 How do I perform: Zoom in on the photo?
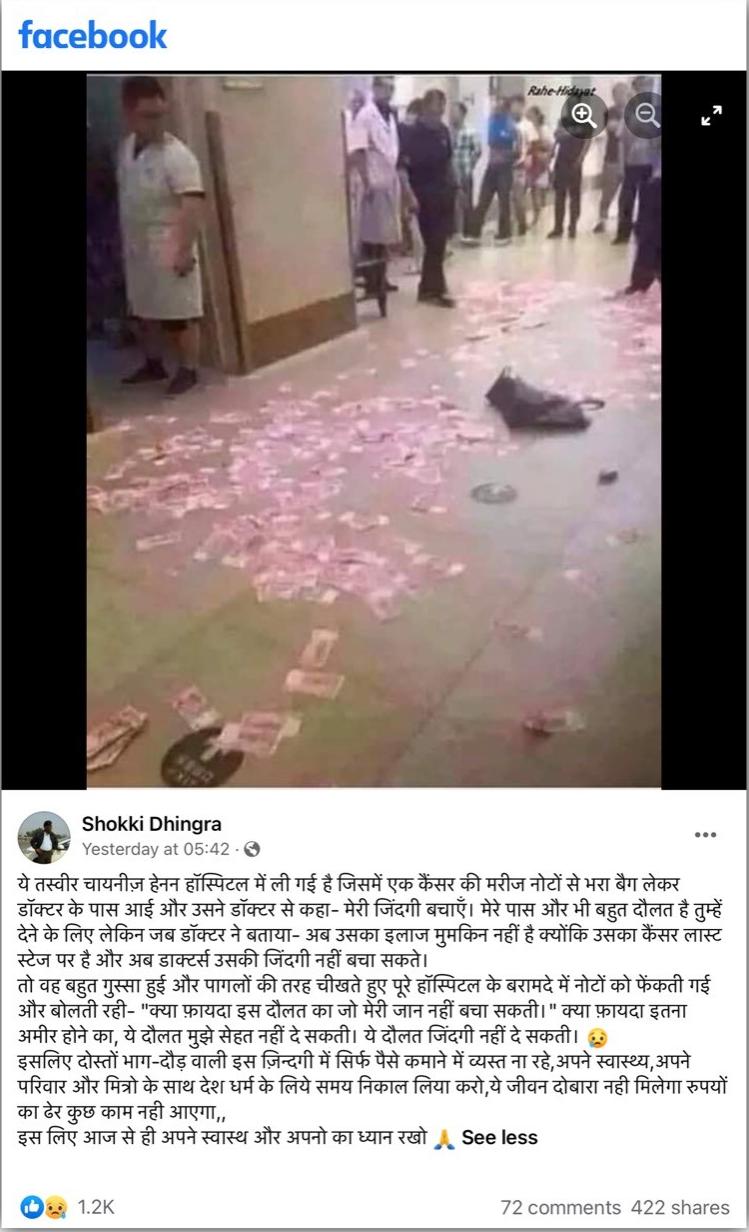[x=584, y=114]
